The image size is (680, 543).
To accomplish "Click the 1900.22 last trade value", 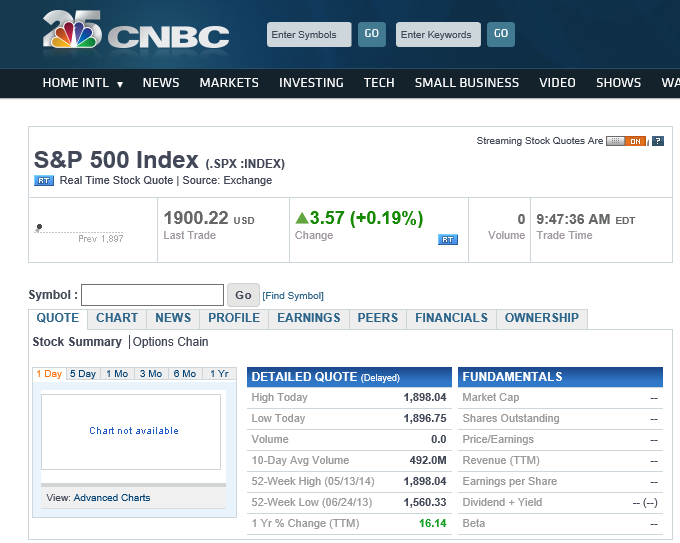I will [x=196, y=218].
